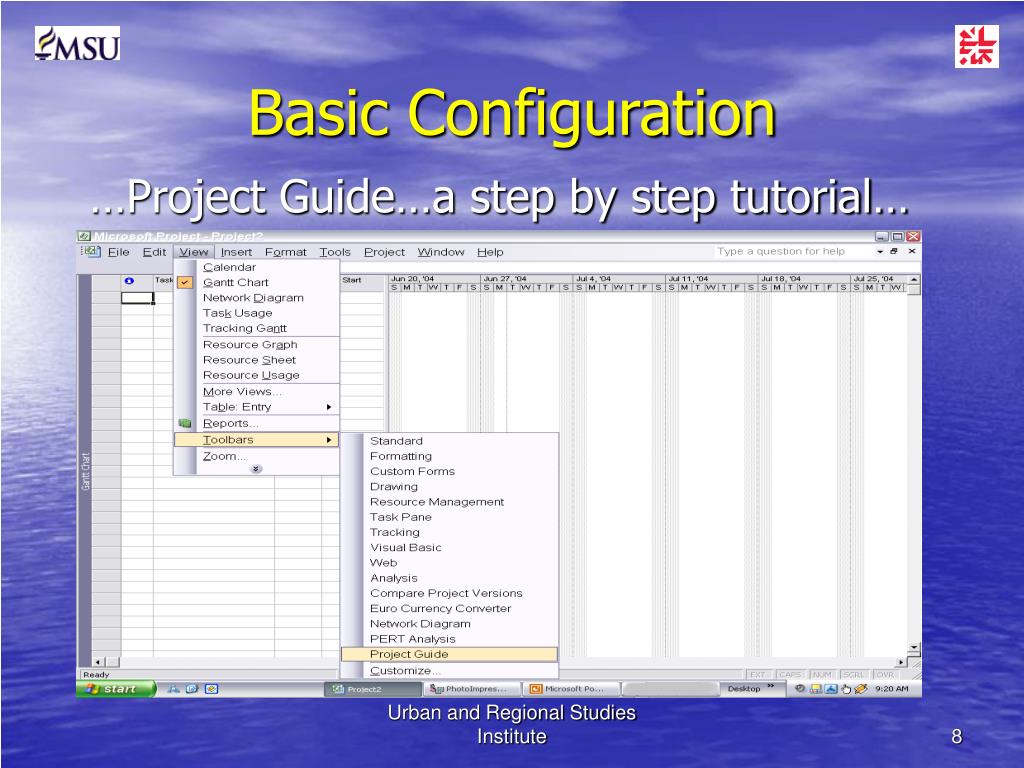
Task: Close the open View menu
Action: [x=193, y=252]
